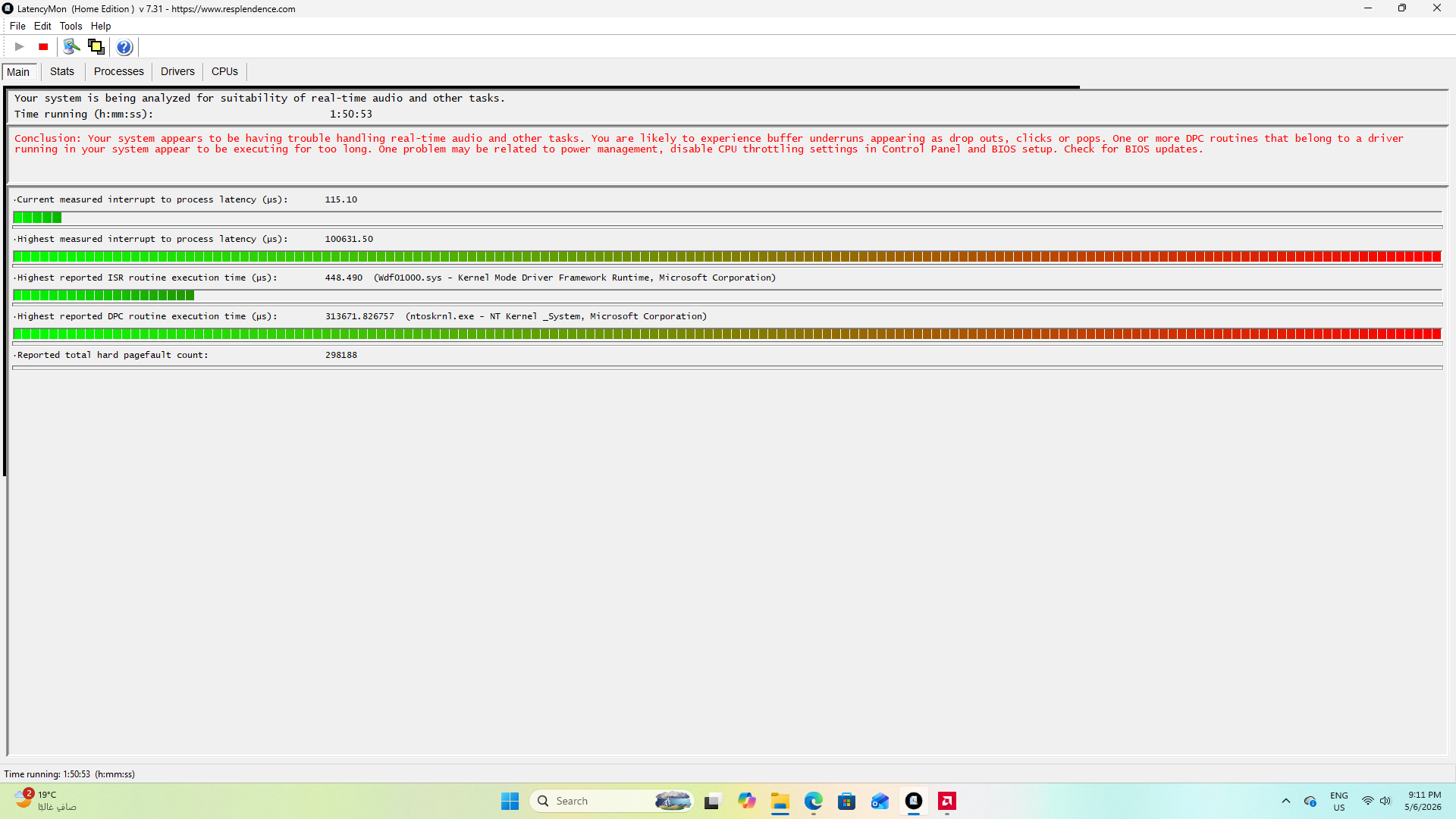This screenshot has width=1456, height=819.
Task: Open the Windows Start menu
Action: [x=510, y=801]
